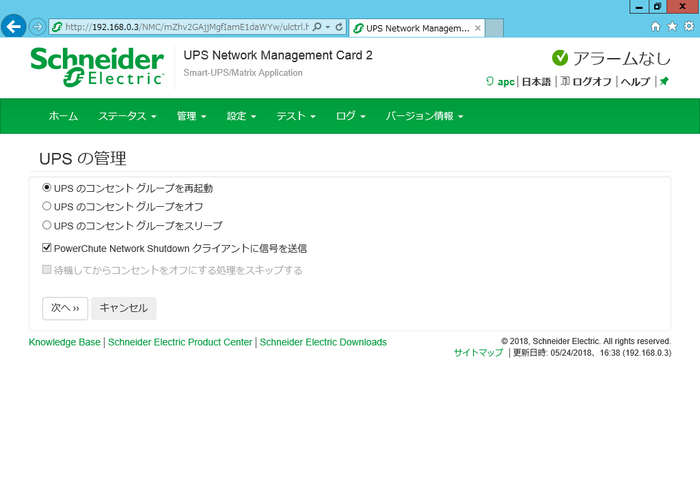Open a new blank browser tab
The height and width of the screenshot is (497, 700).
(x=495, y=28)
